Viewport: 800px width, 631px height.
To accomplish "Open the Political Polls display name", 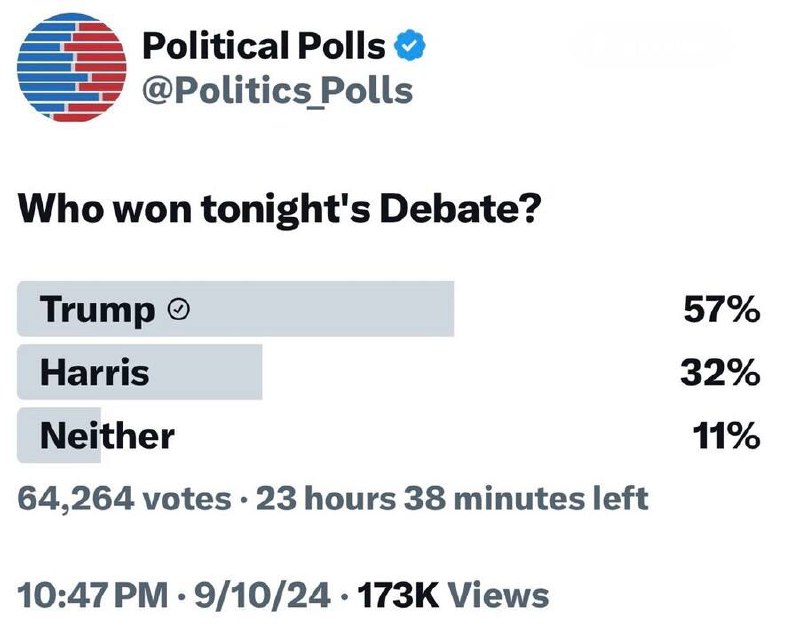I will 264,46.
